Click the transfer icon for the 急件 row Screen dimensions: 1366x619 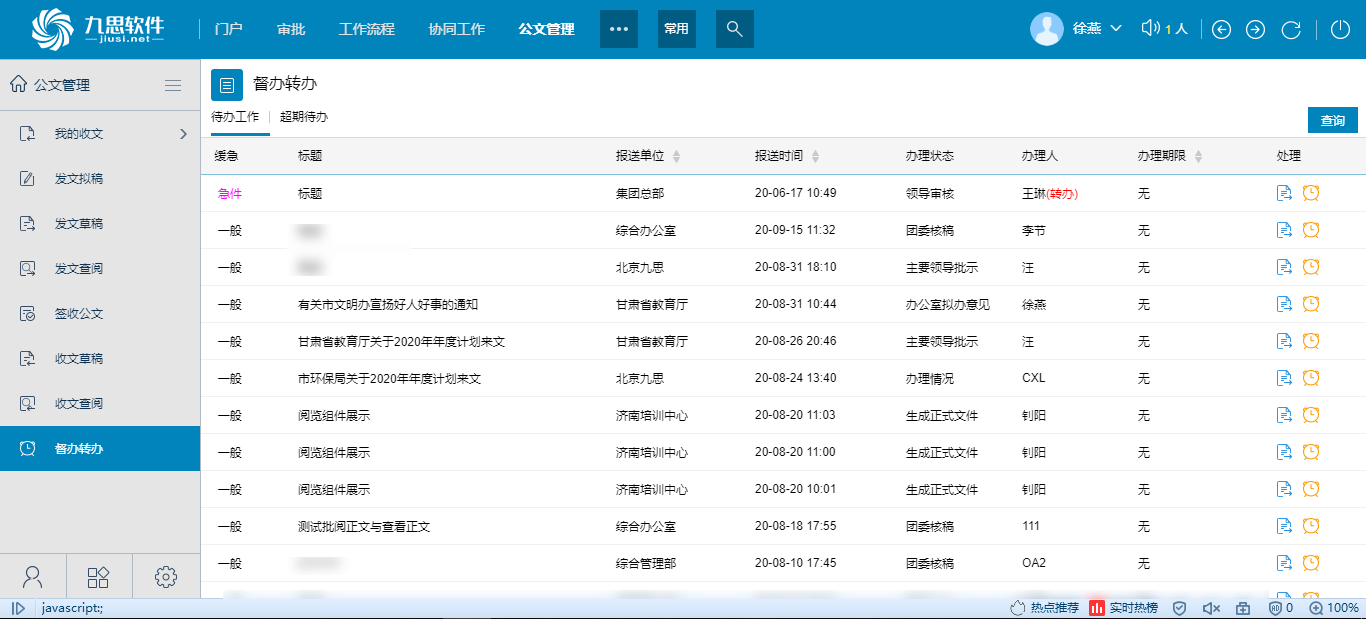point(1285,193)
